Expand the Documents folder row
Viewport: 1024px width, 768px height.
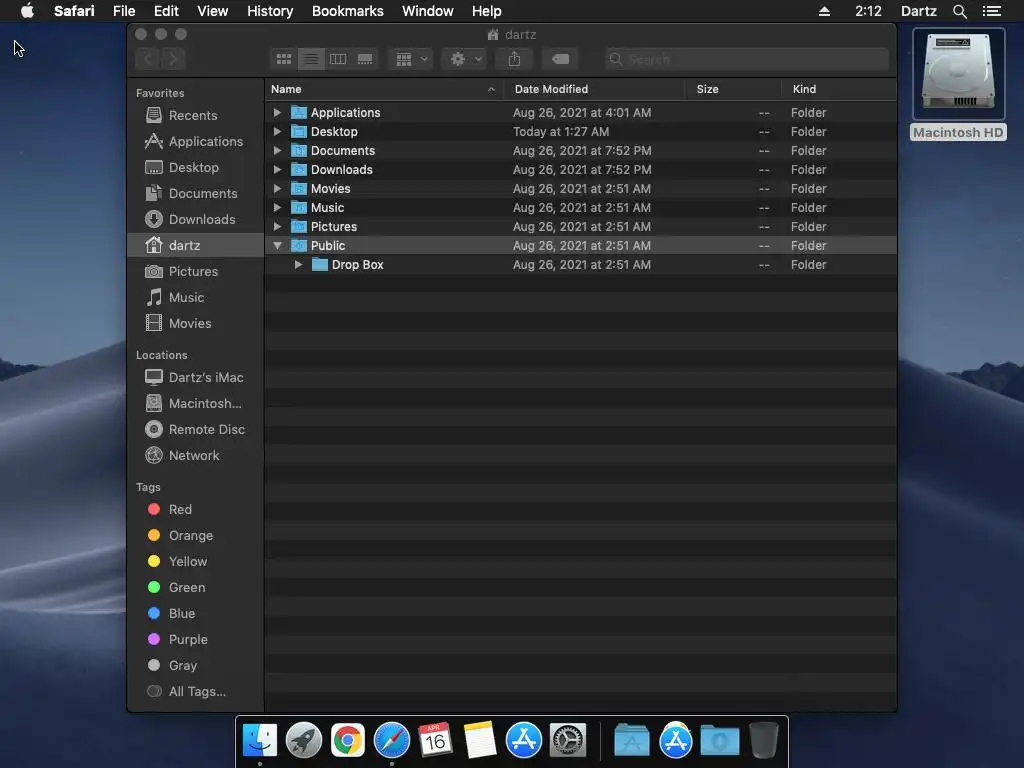click(278, 150)
